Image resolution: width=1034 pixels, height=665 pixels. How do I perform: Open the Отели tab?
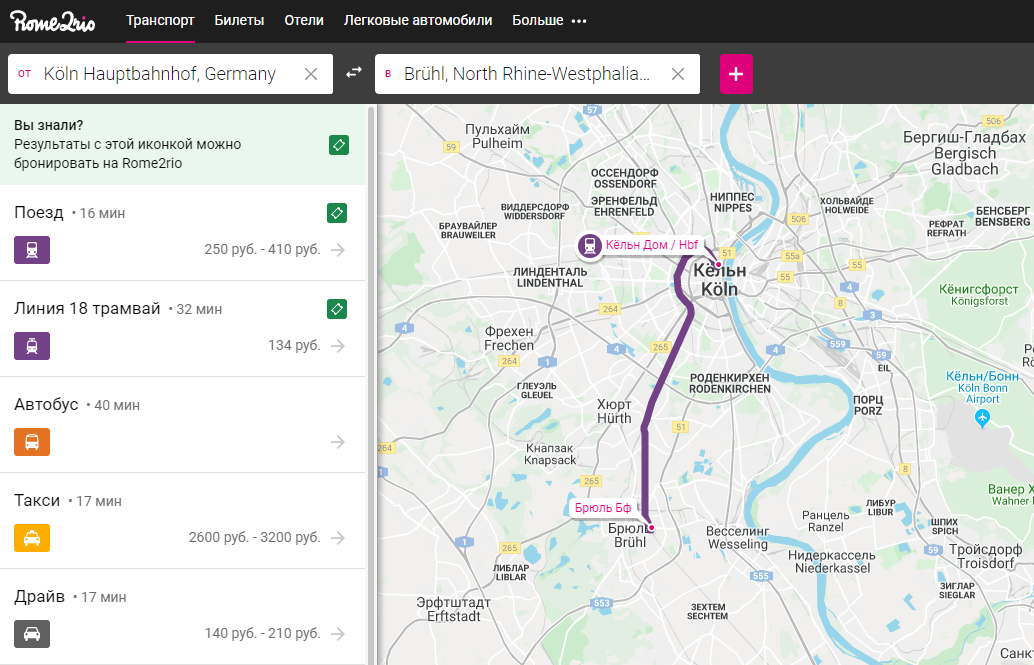click(x=304, y=20)
